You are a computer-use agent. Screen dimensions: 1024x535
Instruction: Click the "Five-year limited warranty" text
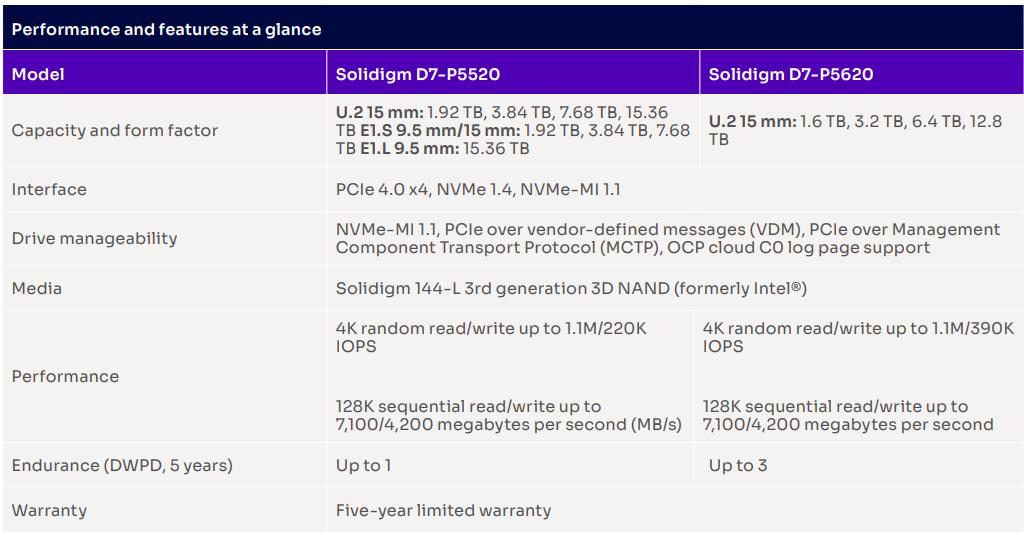[x=443, y=511]
